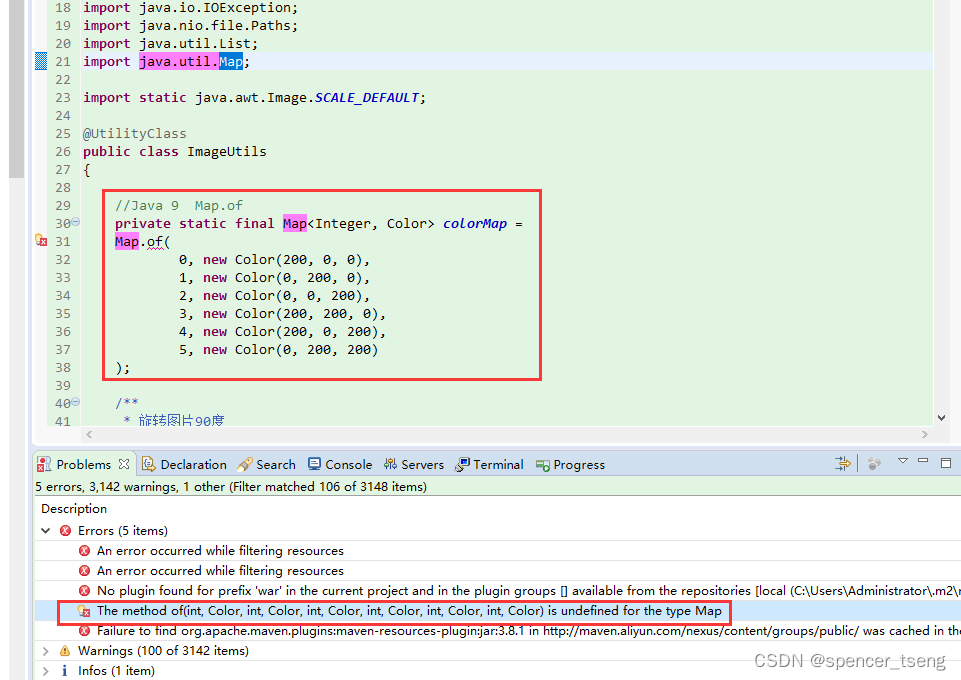This screenshot has height=680, width=961.
Task: Click the bug icon on the Problems tab
Action: click(x=42, y=463)
